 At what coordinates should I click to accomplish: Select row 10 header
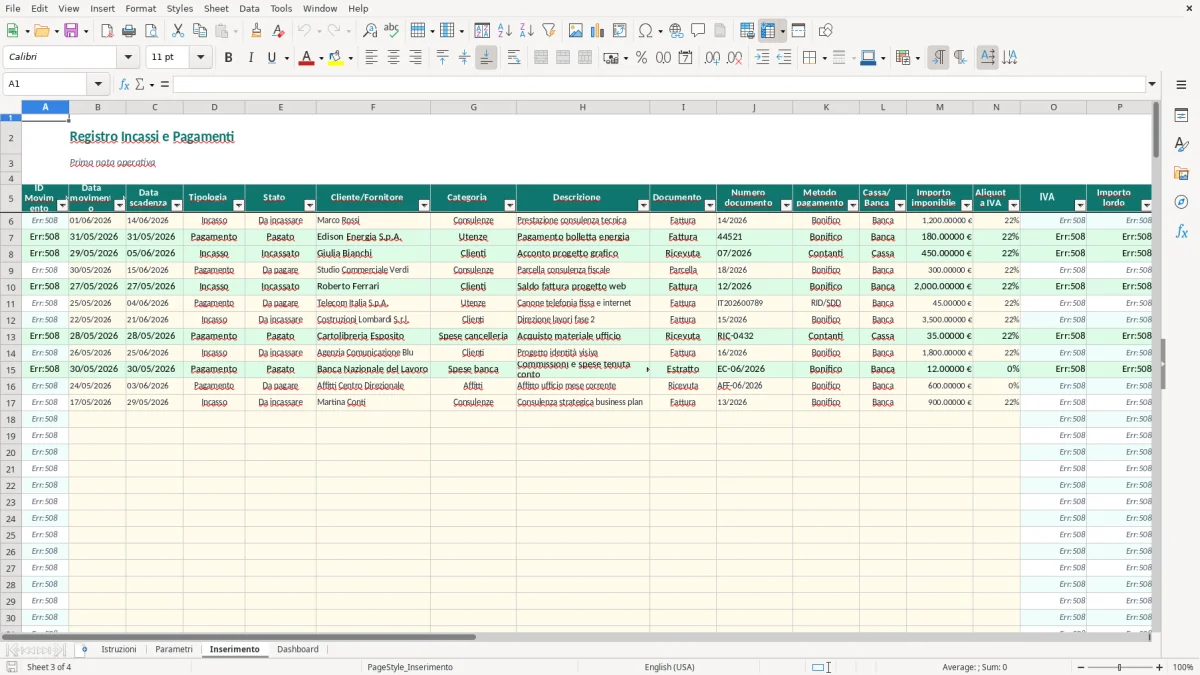[11, 287]
